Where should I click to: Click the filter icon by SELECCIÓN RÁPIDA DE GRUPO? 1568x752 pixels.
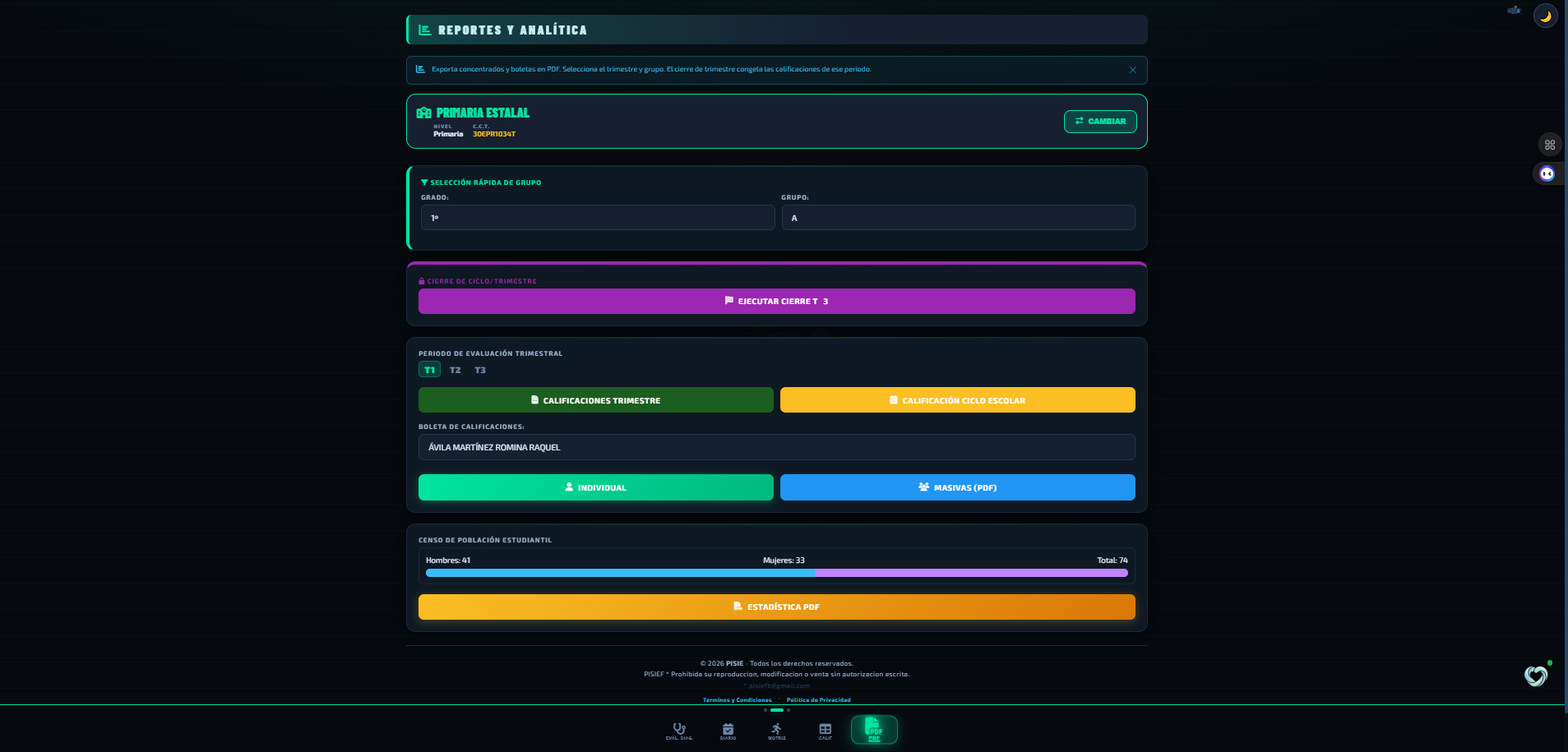coord(424,182)
